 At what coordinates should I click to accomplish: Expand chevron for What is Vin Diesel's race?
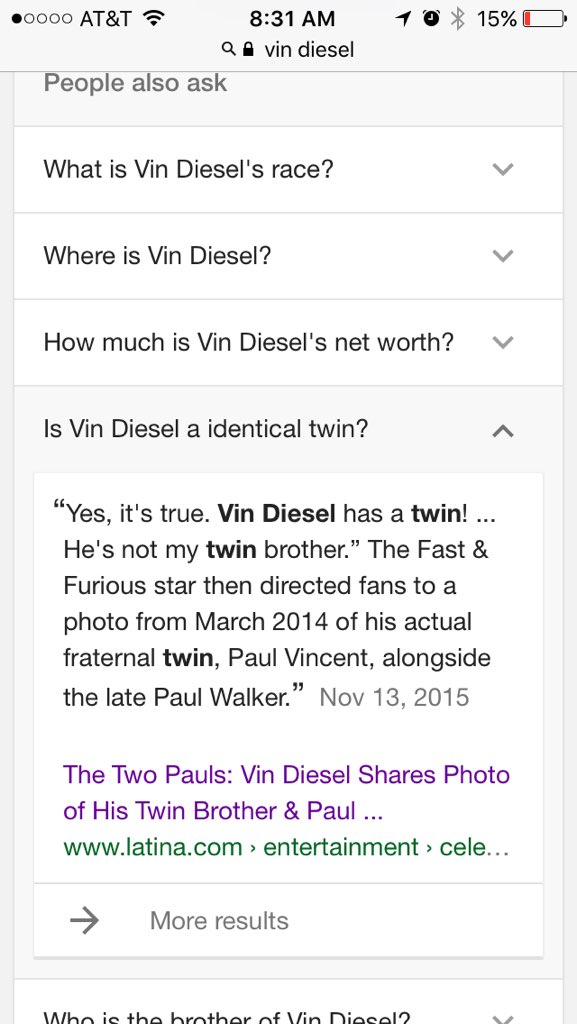503,170
